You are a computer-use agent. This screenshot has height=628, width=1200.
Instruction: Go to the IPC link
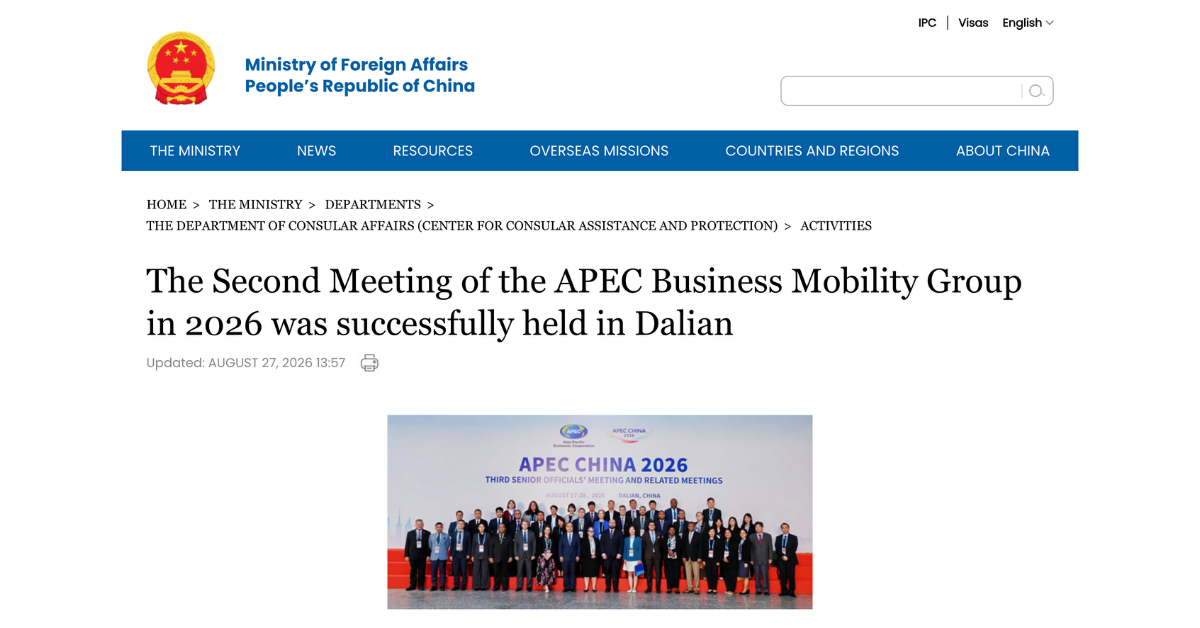[927, 23]
